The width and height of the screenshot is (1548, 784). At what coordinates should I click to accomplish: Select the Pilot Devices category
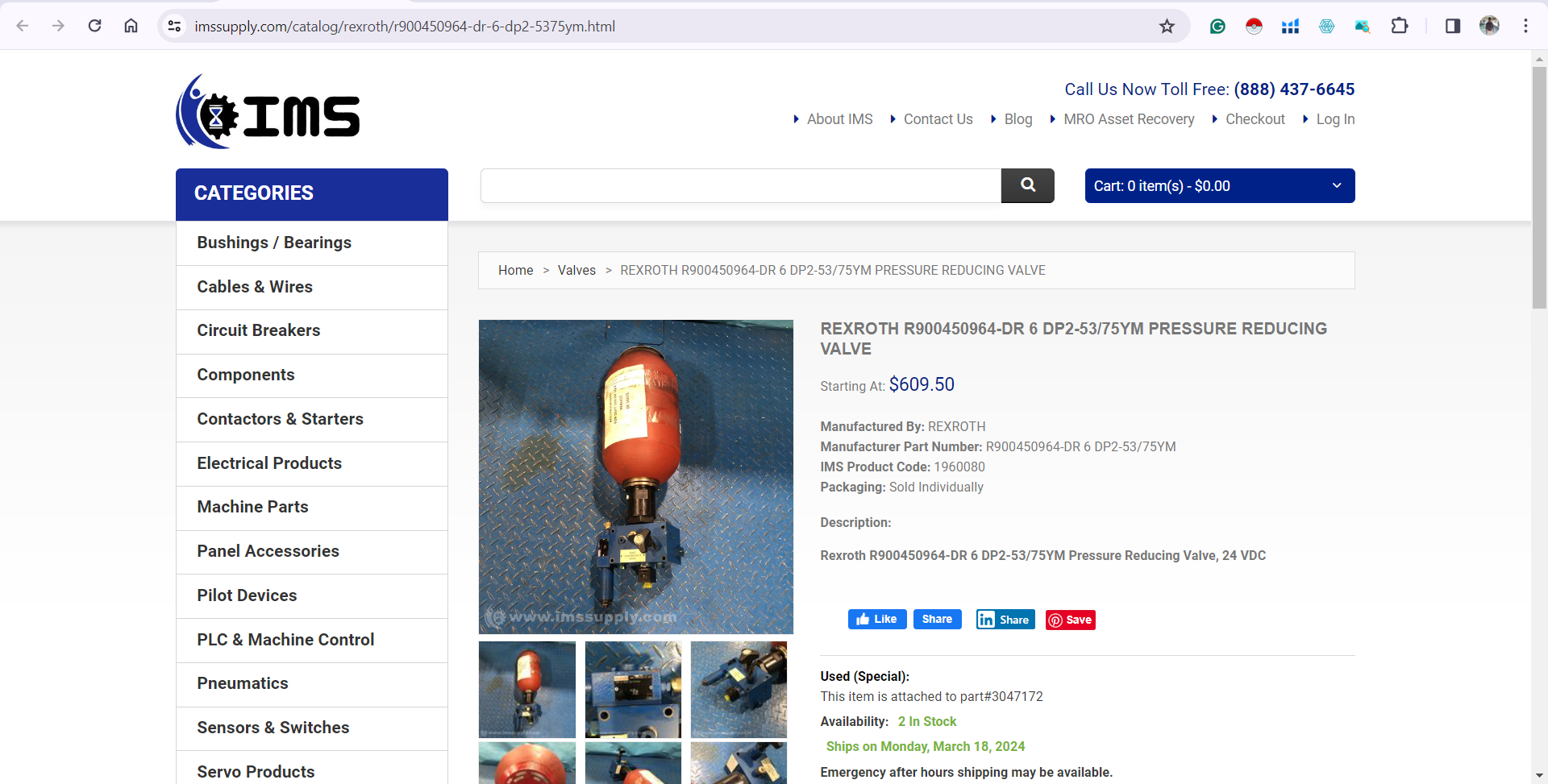point(312,595)
